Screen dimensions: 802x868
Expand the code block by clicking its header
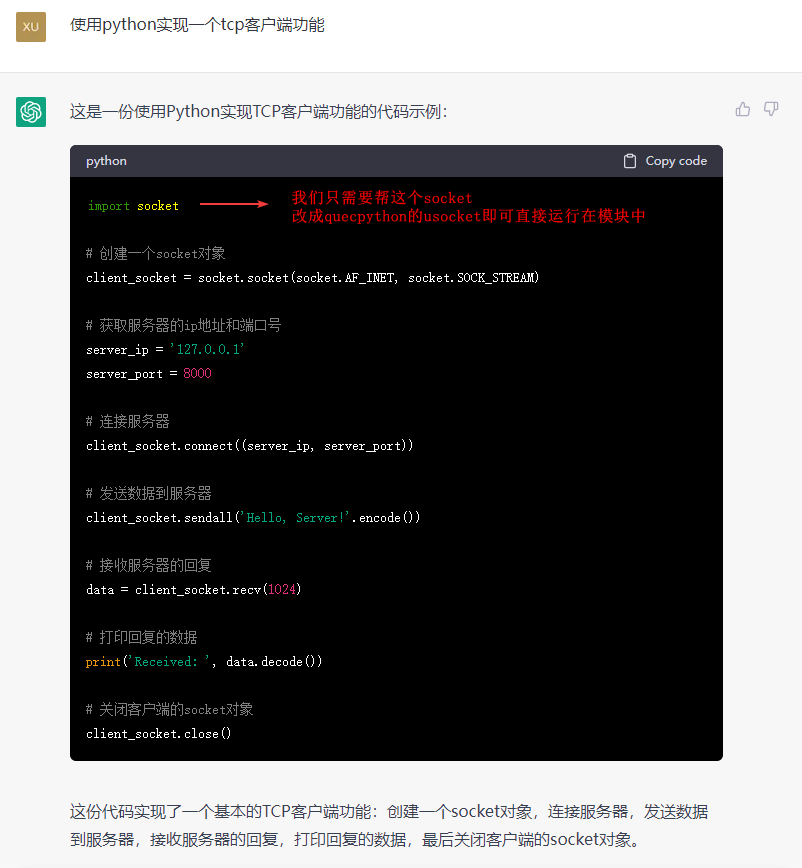click(x=400, y=160)
